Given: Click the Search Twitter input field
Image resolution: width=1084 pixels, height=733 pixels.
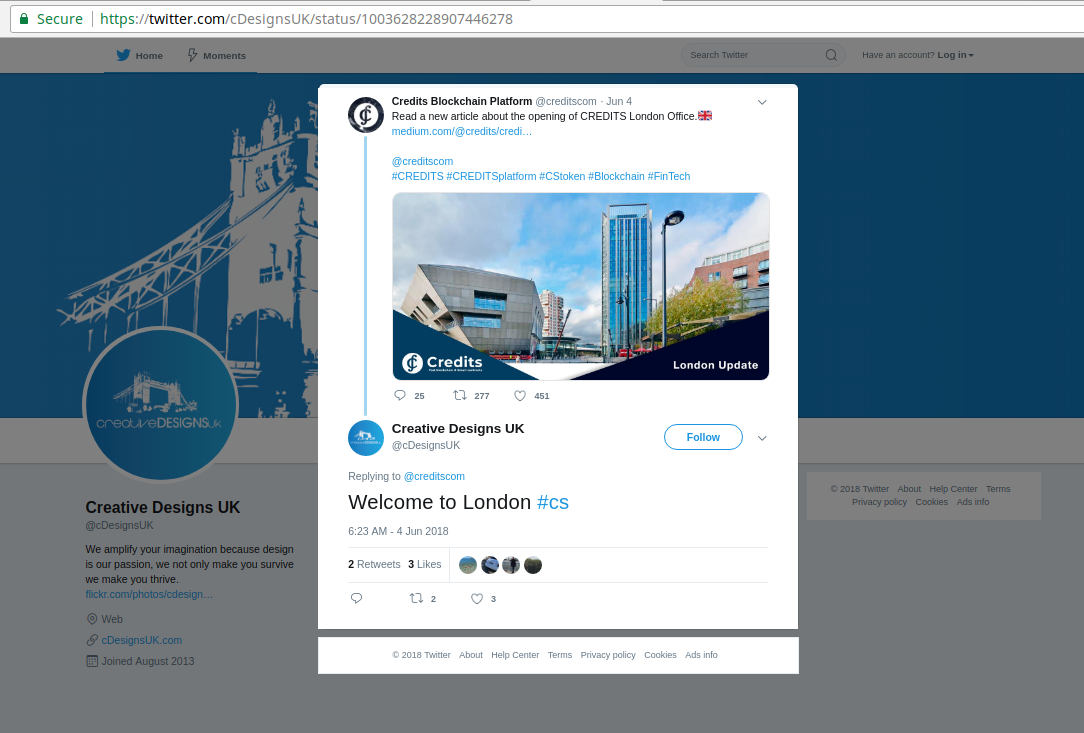Looking at the screenshot, I should 763,55.
